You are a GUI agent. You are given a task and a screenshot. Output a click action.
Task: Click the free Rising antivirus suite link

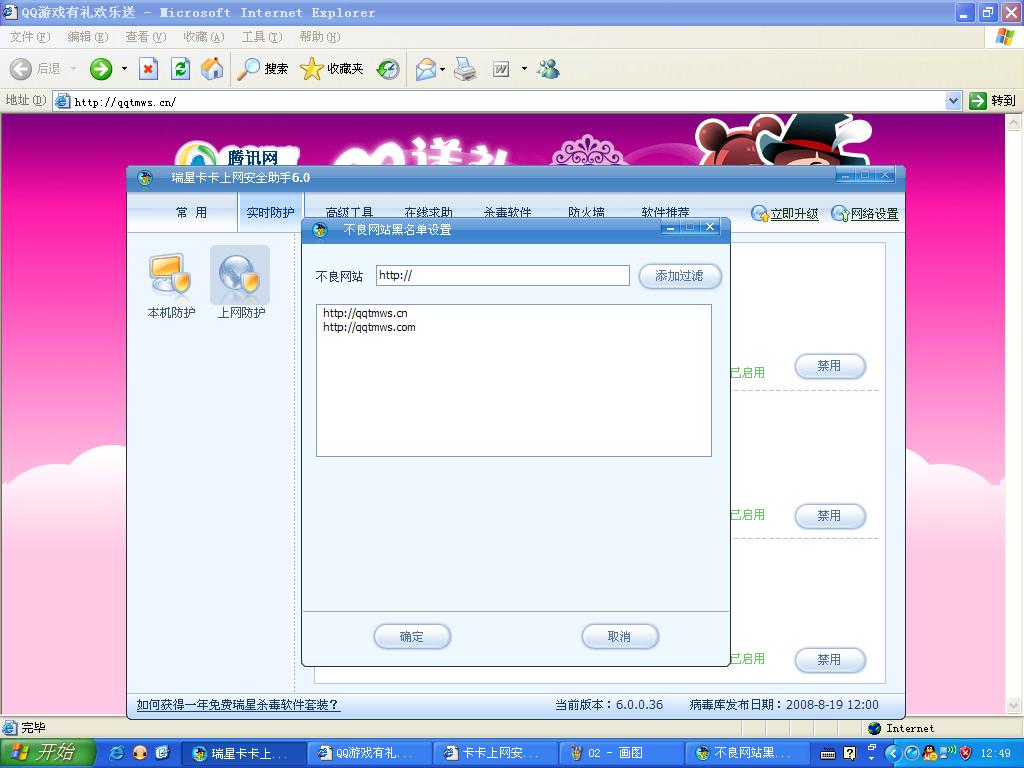[x=238, y=705]
